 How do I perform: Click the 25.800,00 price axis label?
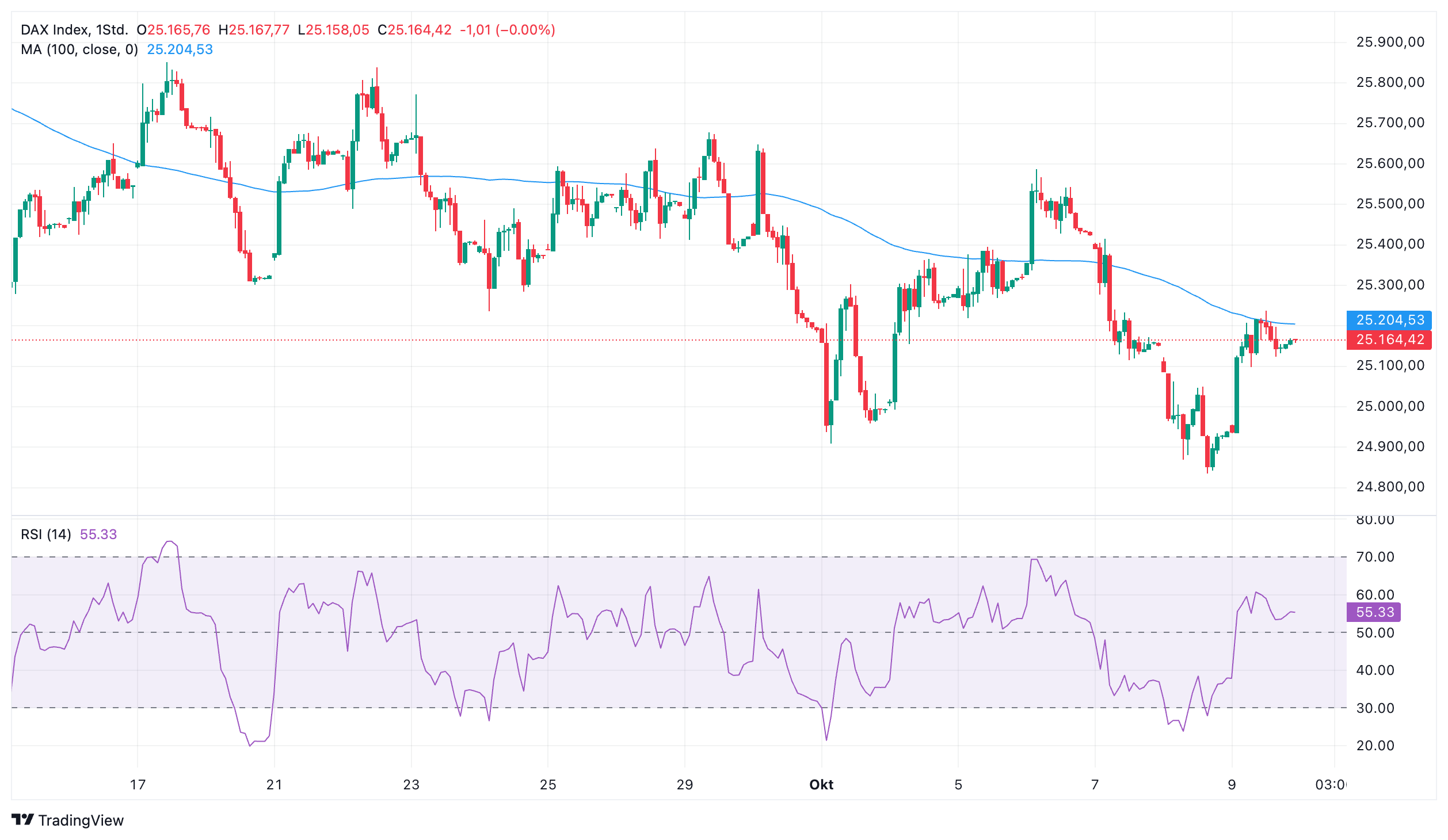[1390, 82]
